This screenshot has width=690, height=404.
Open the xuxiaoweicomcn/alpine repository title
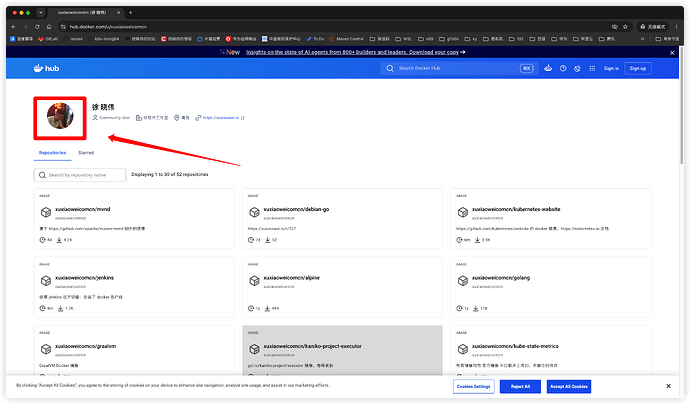pyautogui.click(x=291, y=278)
